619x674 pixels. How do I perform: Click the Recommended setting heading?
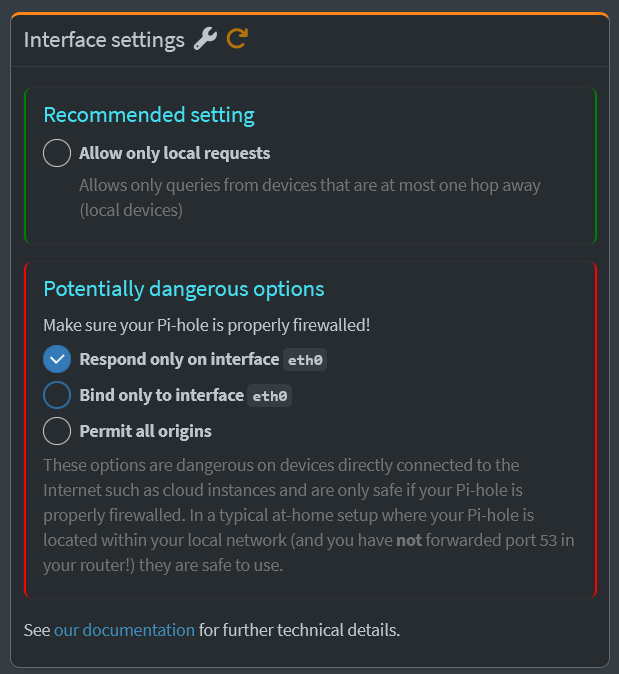coord(149,115)
